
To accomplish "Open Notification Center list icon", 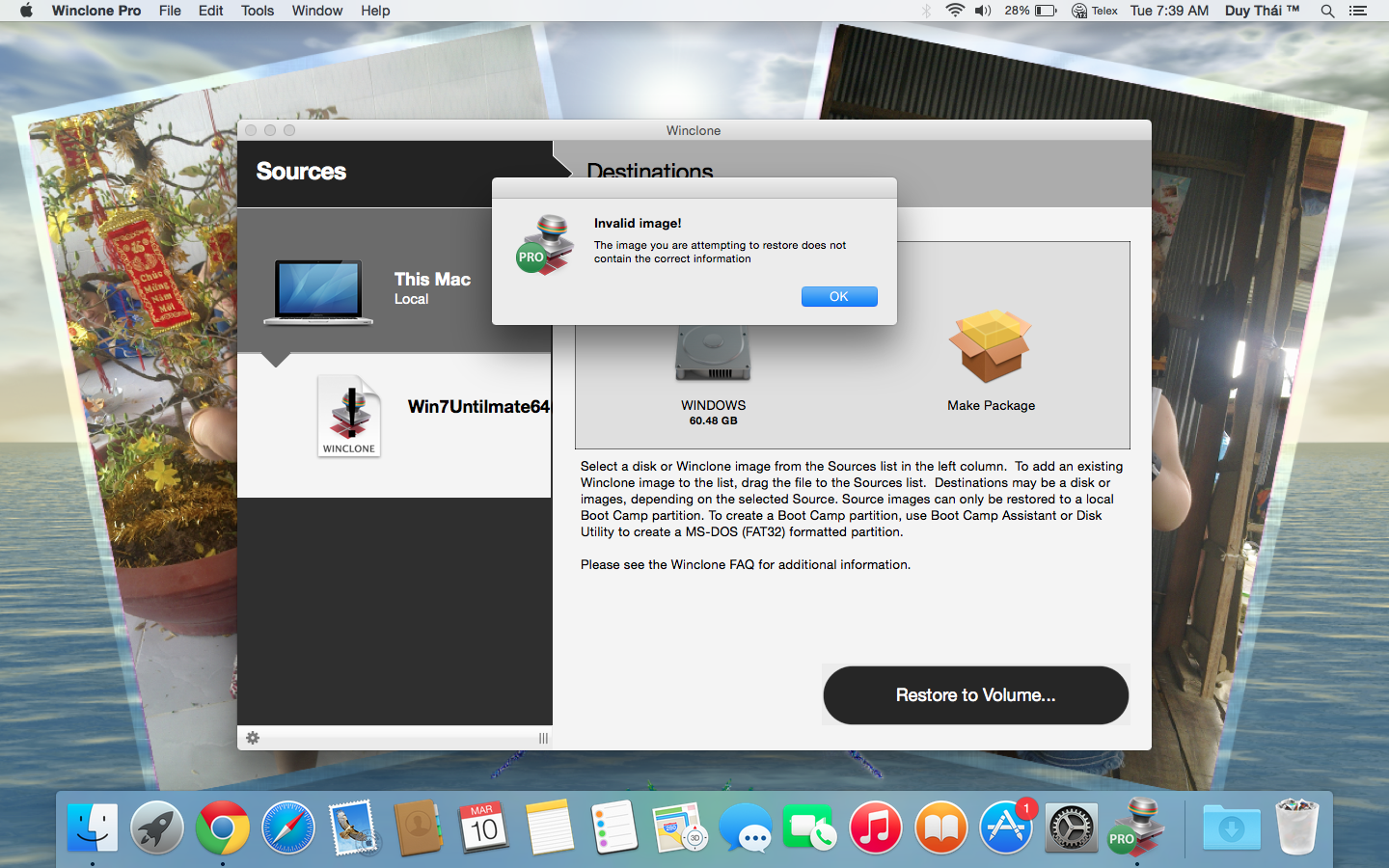I will 1358,11.
